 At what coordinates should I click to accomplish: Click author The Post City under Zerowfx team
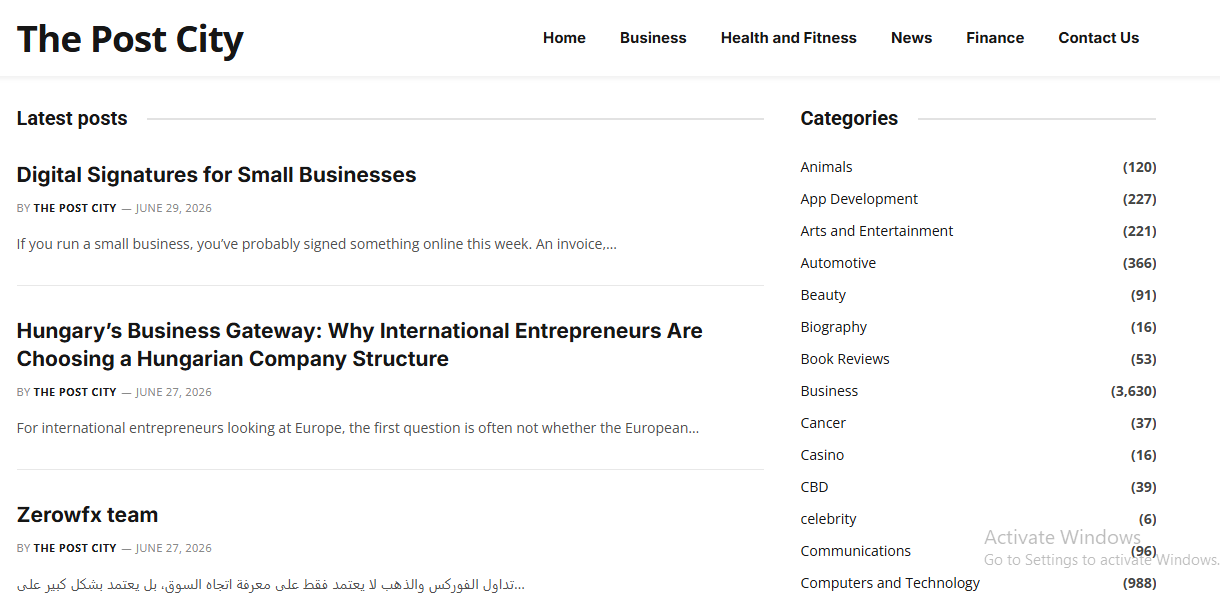click(x=75, y=548)
